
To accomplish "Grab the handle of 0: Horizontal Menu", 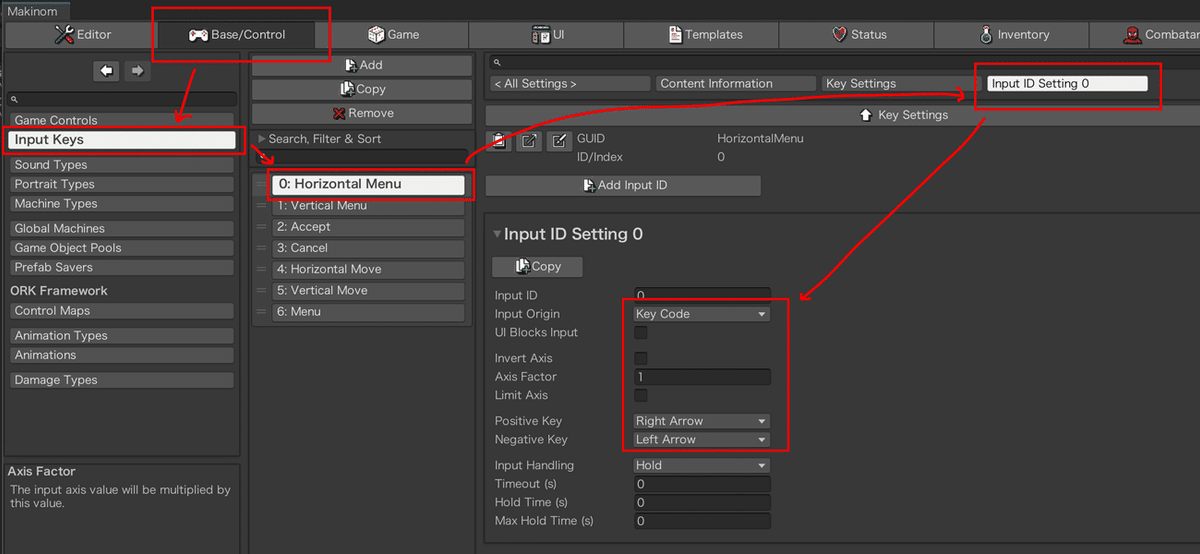I will tap(262, 184).
